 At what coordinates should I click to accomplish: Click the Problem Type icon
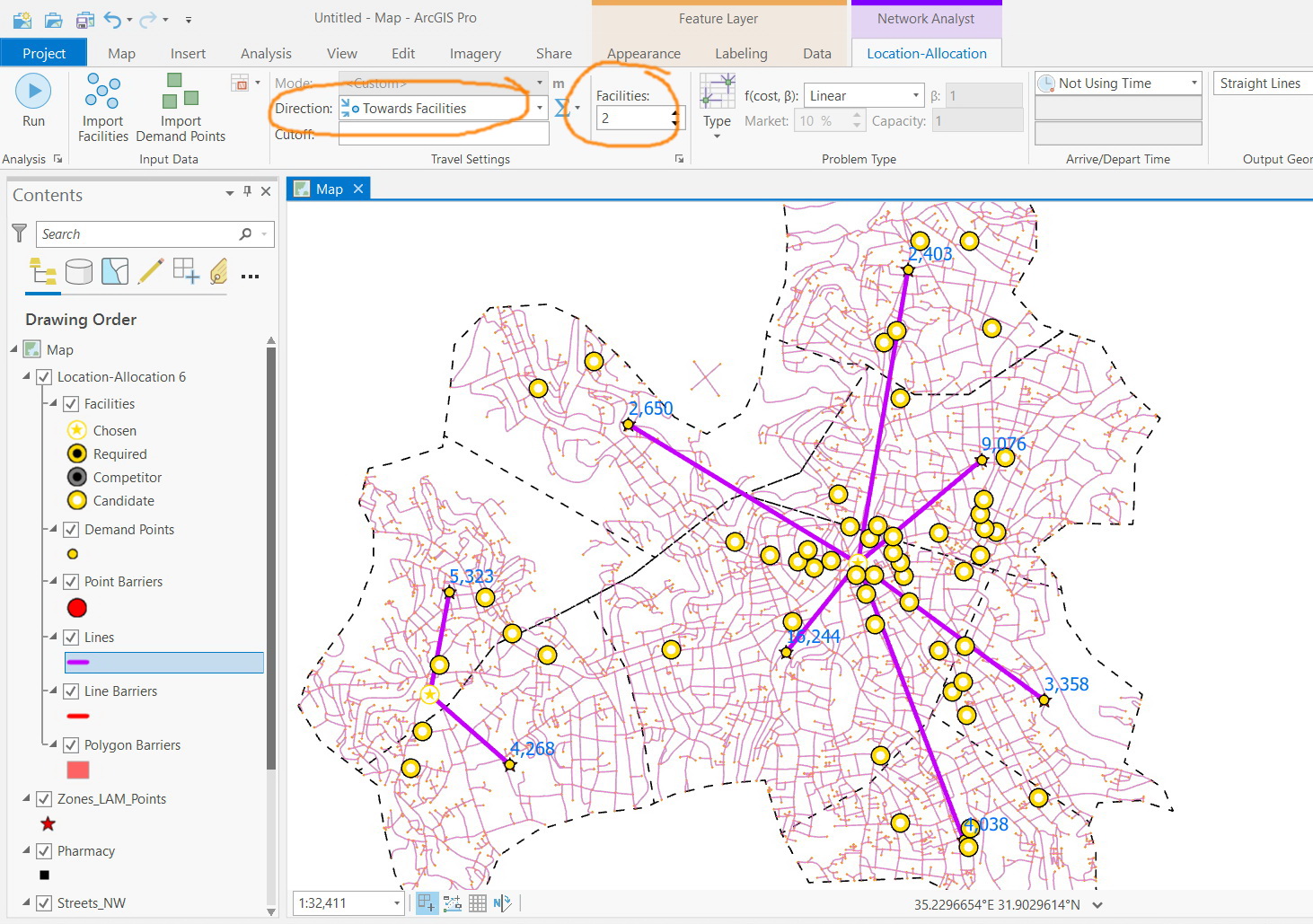[x=717, y=106]
